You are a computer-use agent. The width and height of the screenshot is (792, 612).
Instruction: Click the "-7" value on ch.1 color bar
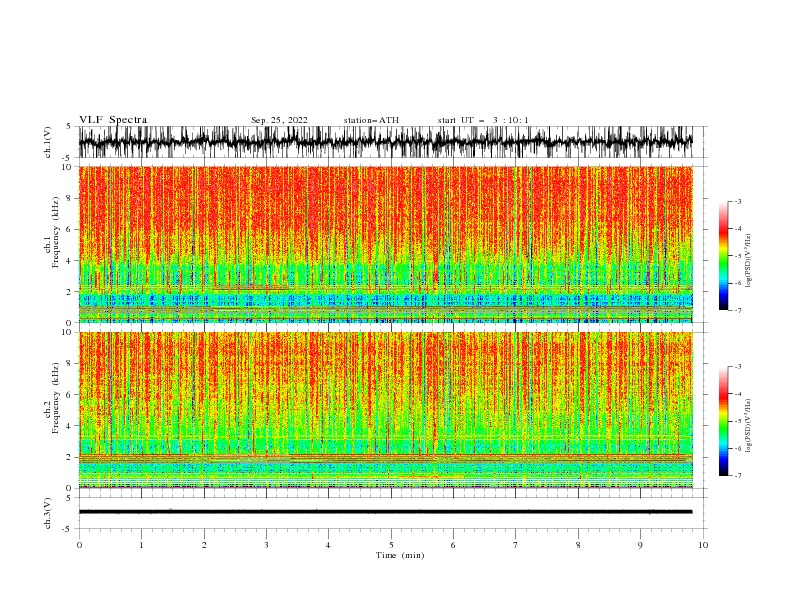738,310
